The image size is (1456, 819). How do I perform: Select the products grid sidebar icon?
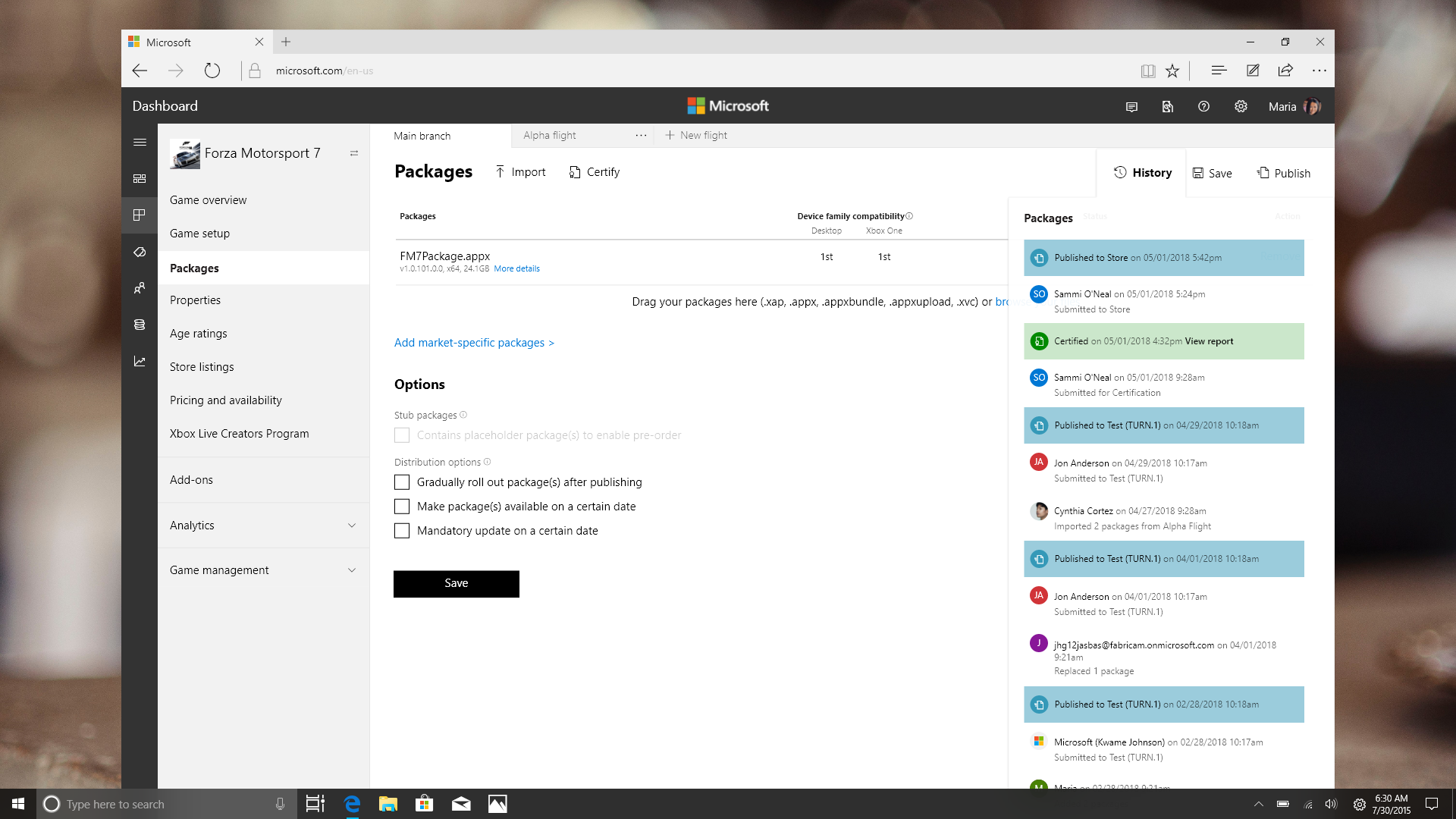(140, 215)
